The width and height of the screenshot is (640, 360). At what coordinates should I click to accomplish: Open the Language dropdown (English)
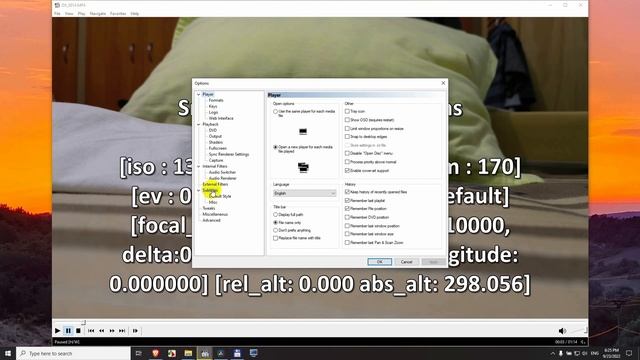click(304, 193)
